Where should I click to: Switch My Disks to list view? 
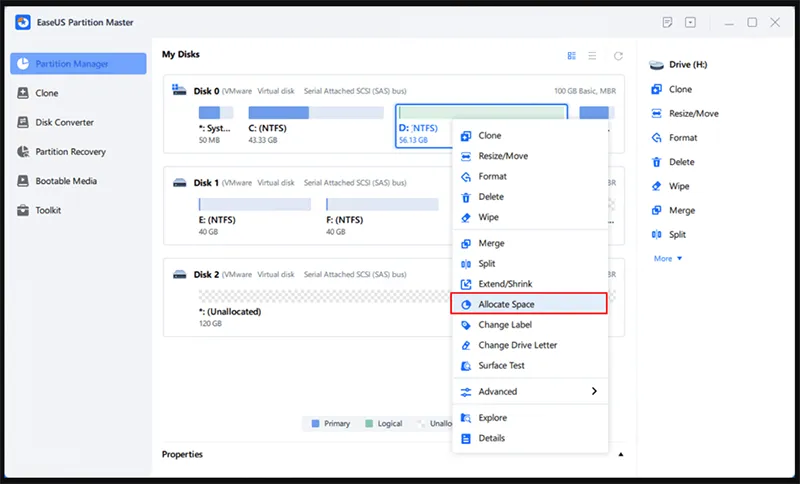pos(592,56)
